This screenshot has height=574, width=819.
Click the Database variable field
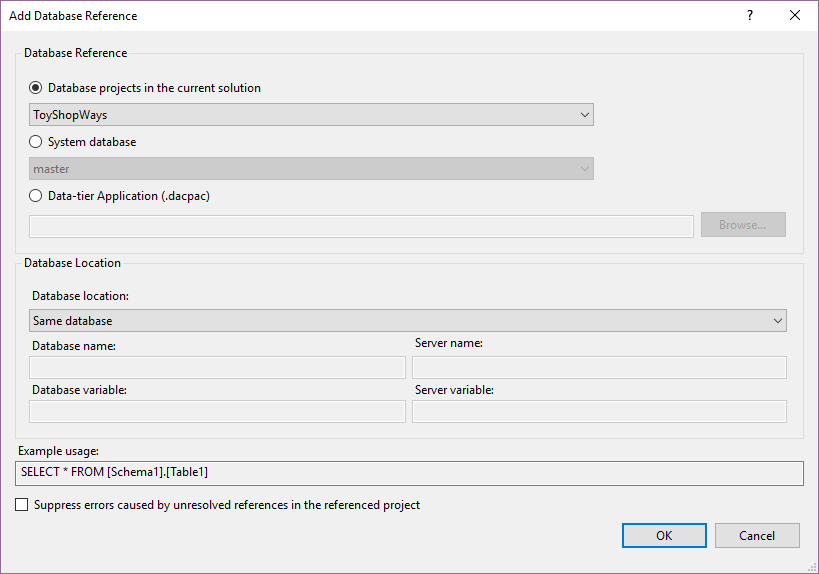tap(217, 411)
